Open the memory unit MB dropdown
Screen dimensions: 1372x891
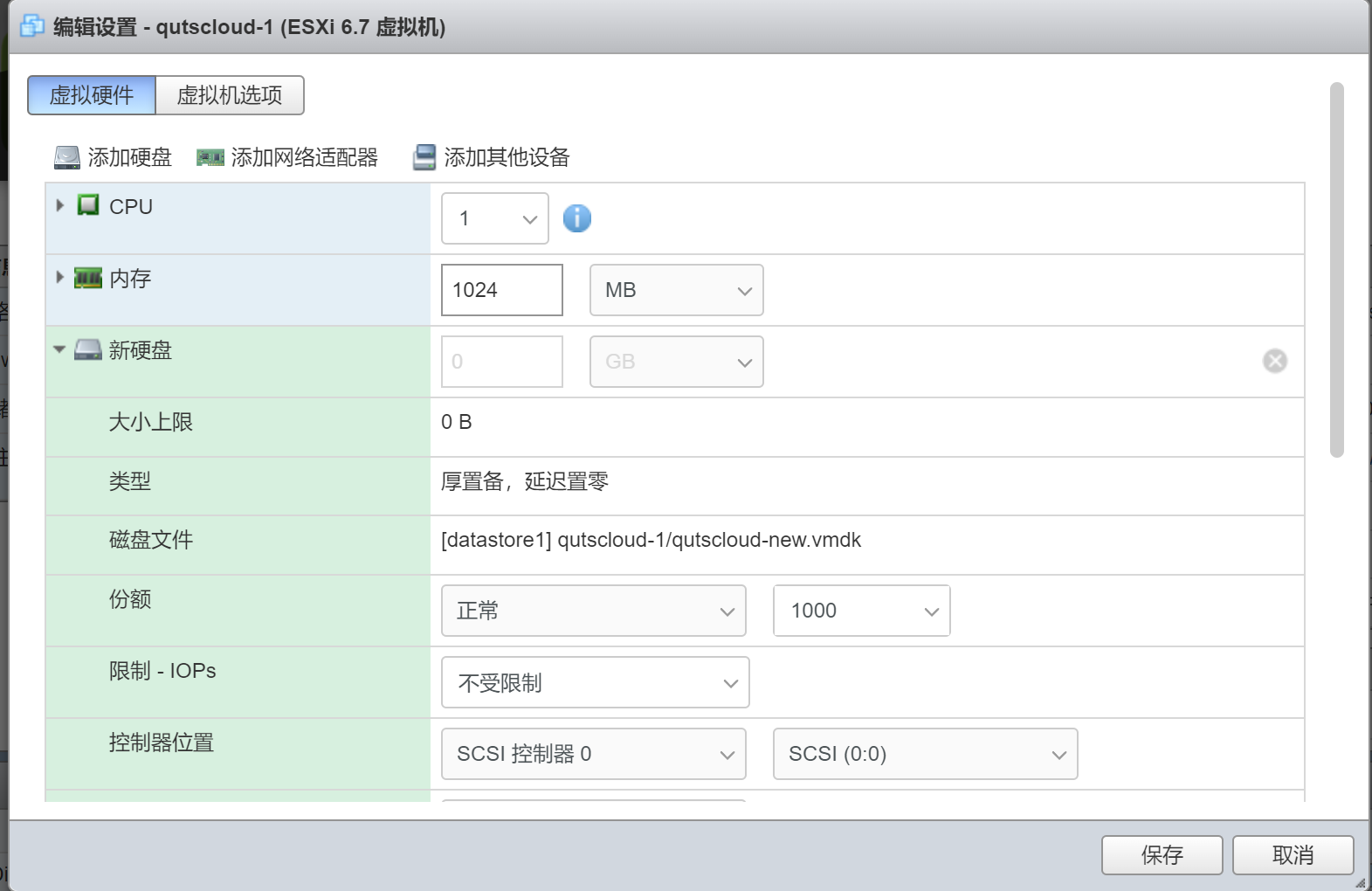coord(677,290)
